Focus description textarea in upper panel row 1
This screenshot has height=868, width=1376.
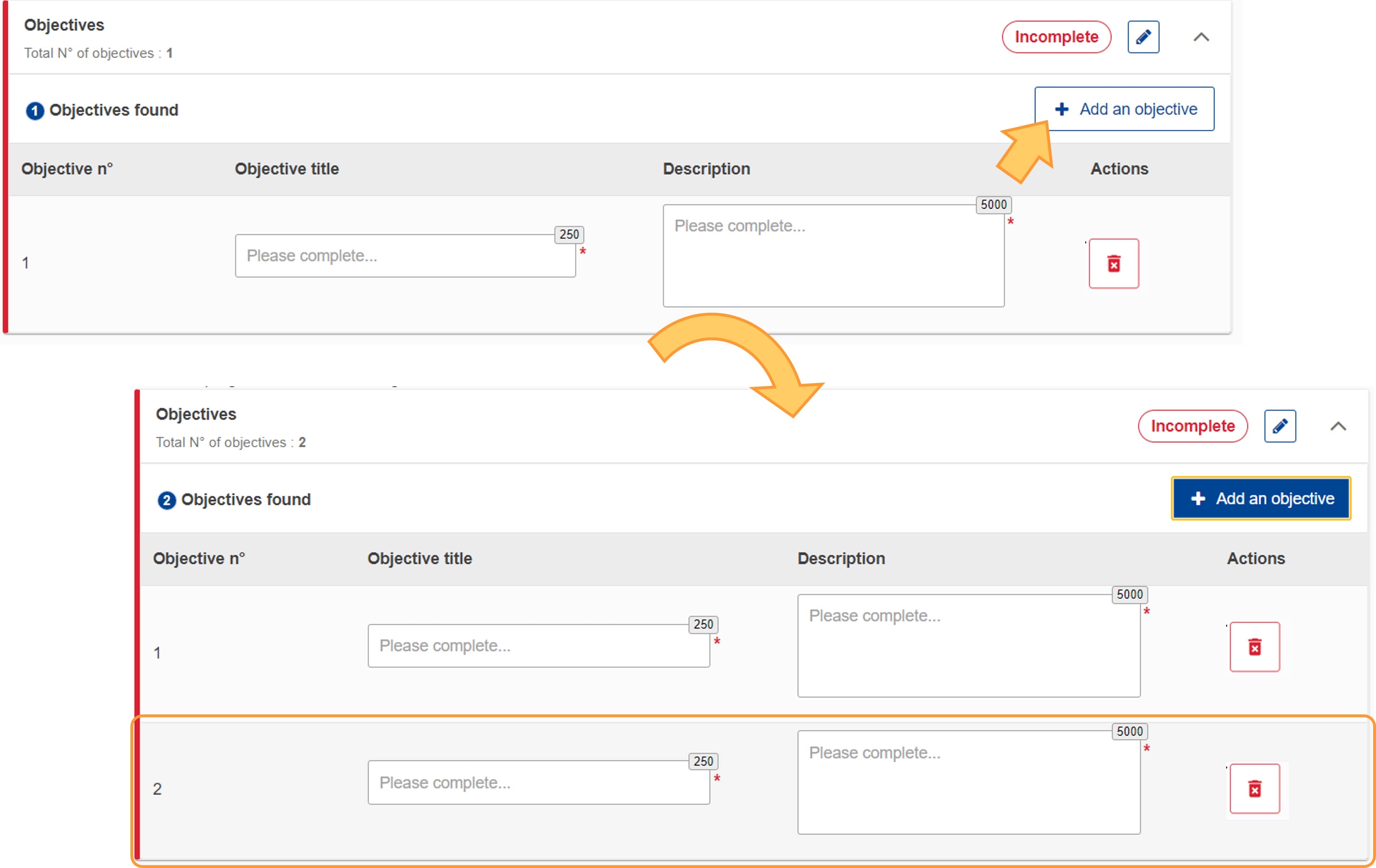click(833, 255)
